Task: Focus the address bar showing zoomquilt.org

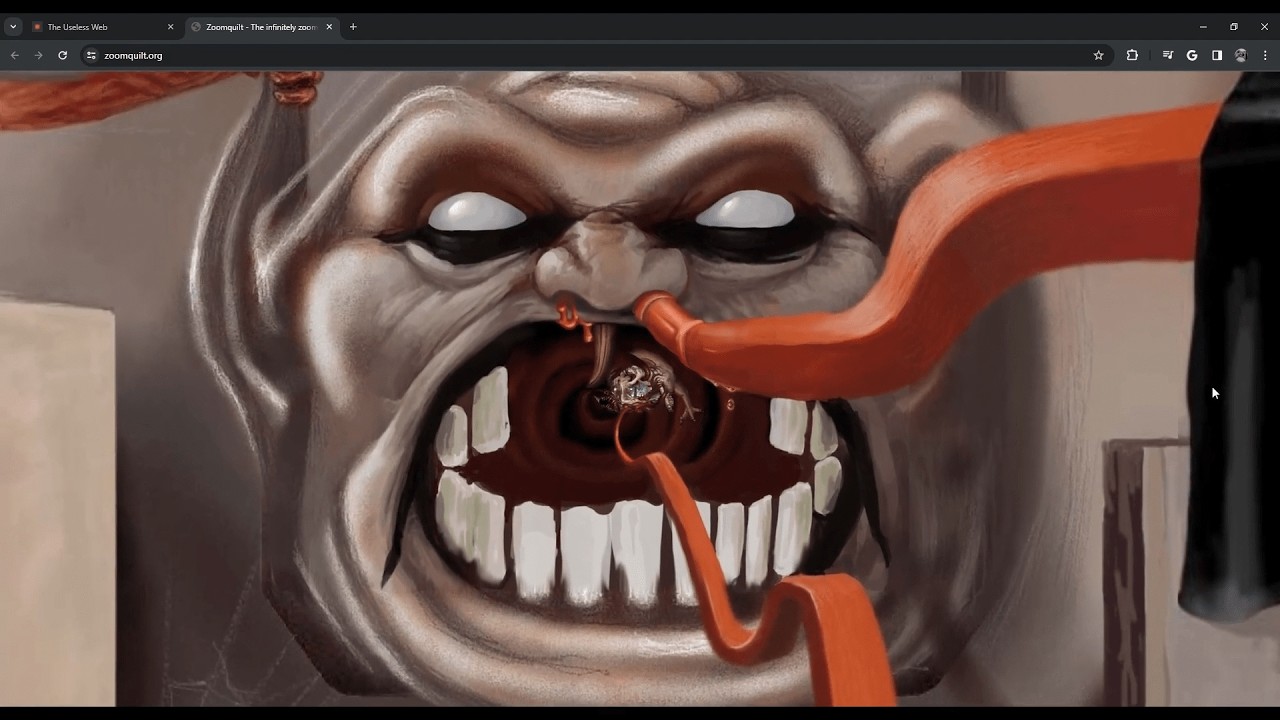Action: pos(596,55)
